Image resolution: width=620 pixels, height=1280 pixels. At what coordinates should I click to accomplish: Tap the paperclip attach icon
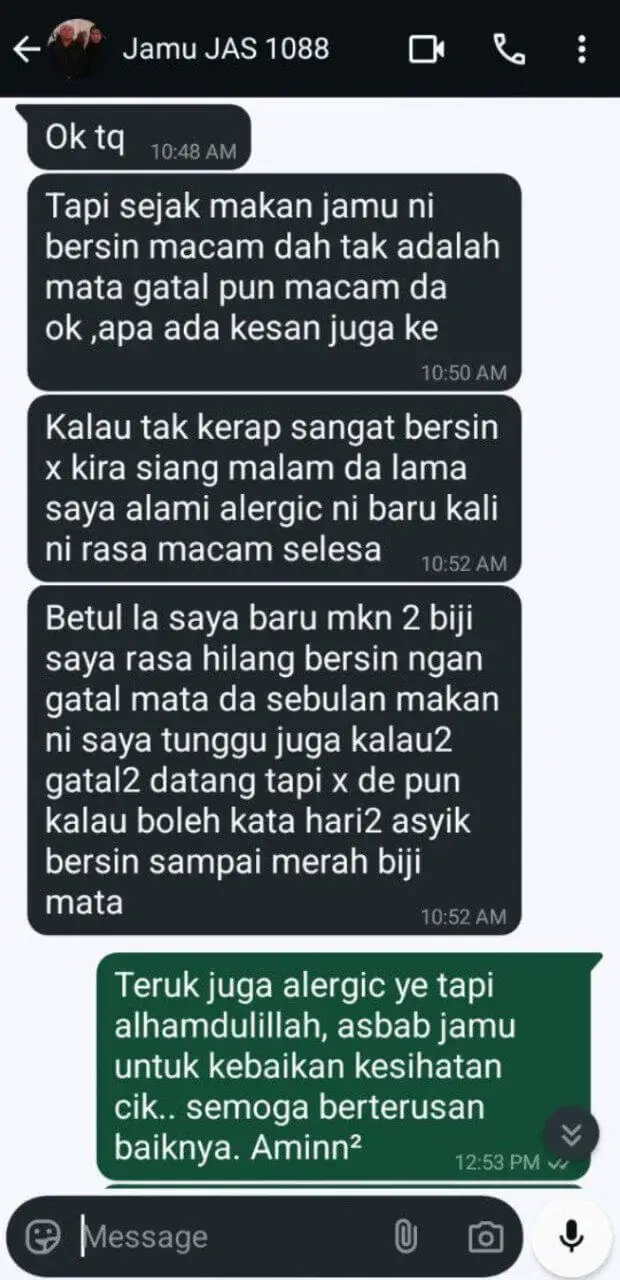tap(405, 1237)
